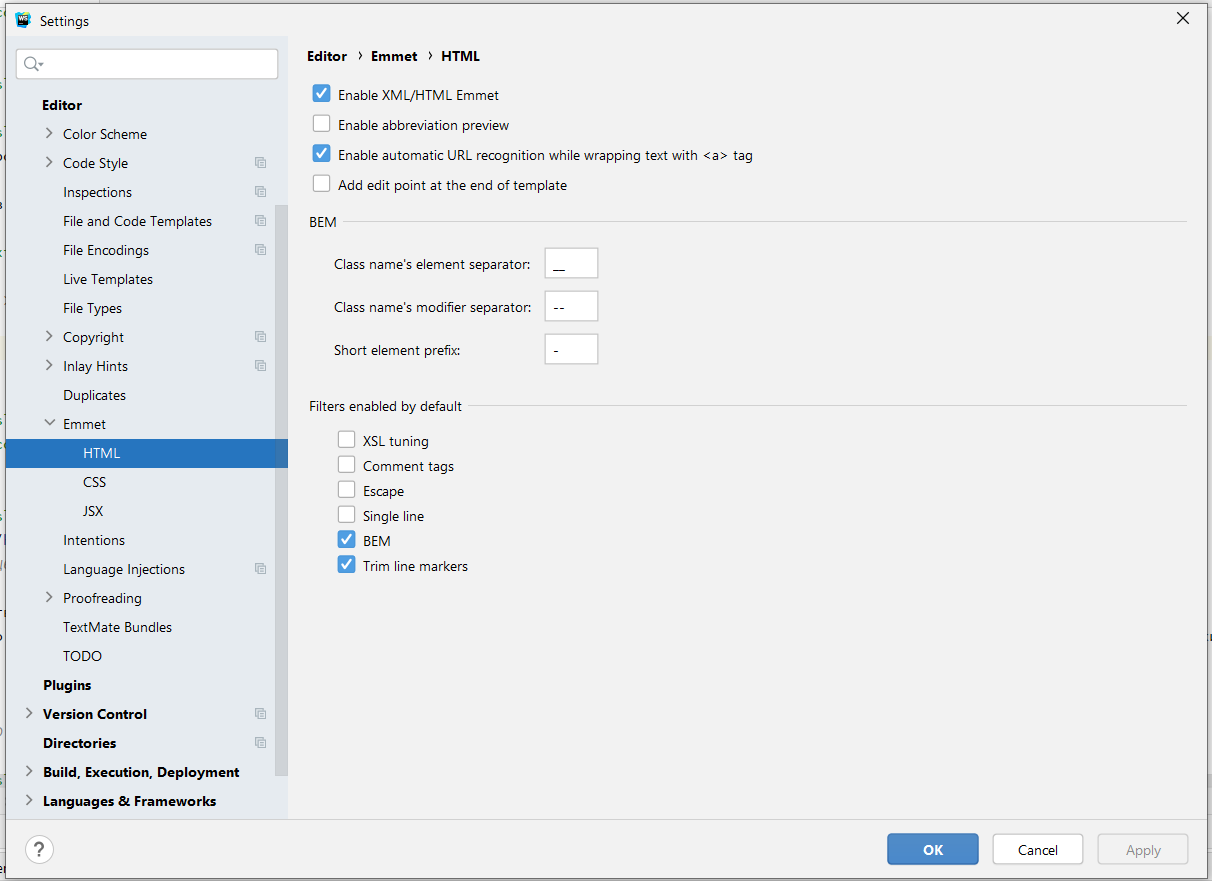Click the help question mark icon

(39, 850)
